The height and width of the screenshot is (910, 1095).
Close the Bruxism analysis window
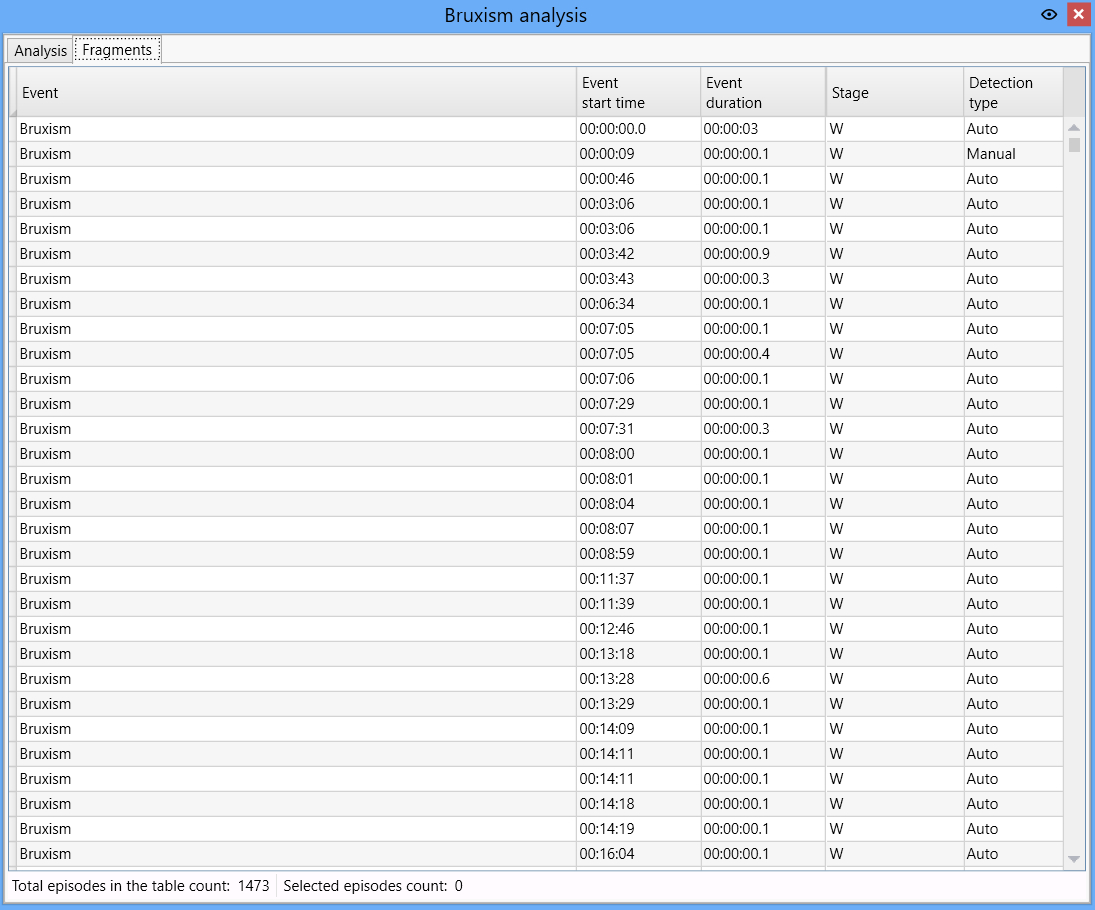1079,15
